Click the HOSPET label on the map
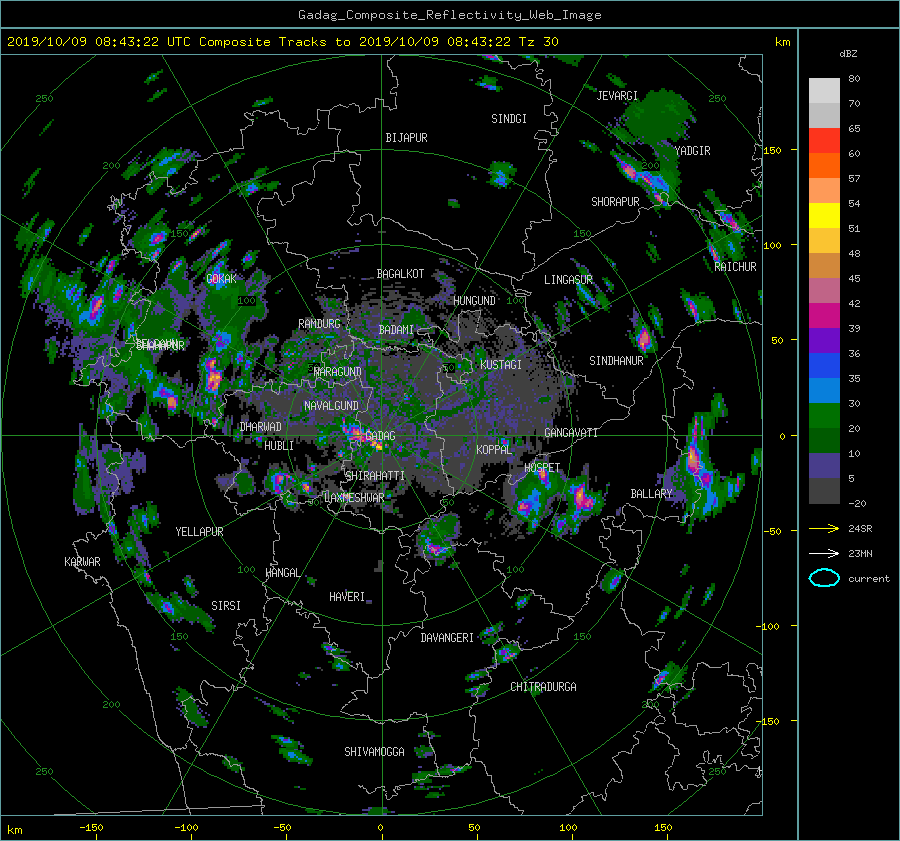The height and width of the screenshot is (841, 900). point(542,468)
